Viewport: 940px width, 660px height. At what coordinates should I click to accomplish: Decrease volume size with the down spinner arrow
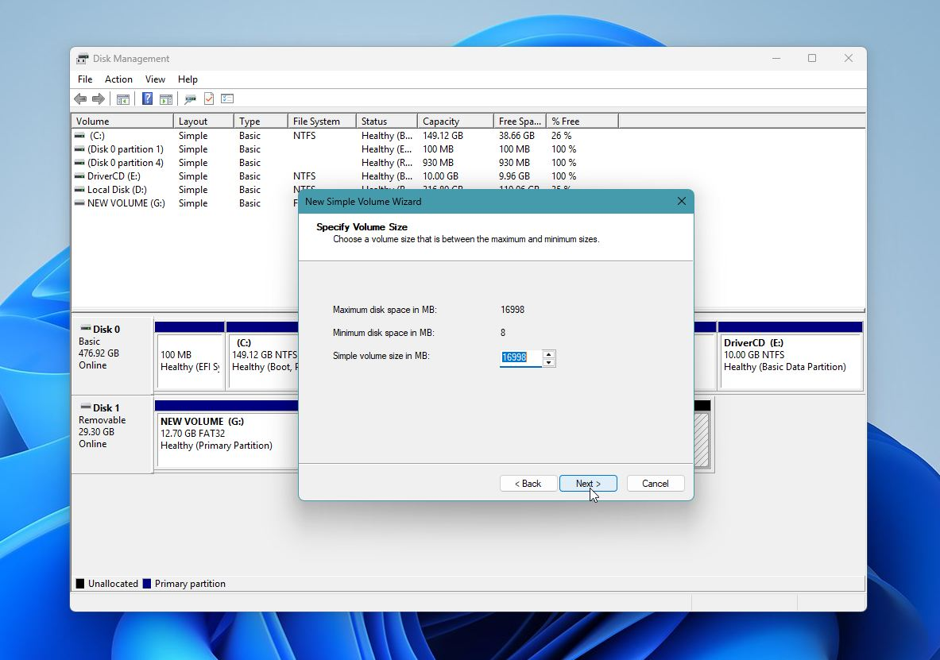pos(549,362)
